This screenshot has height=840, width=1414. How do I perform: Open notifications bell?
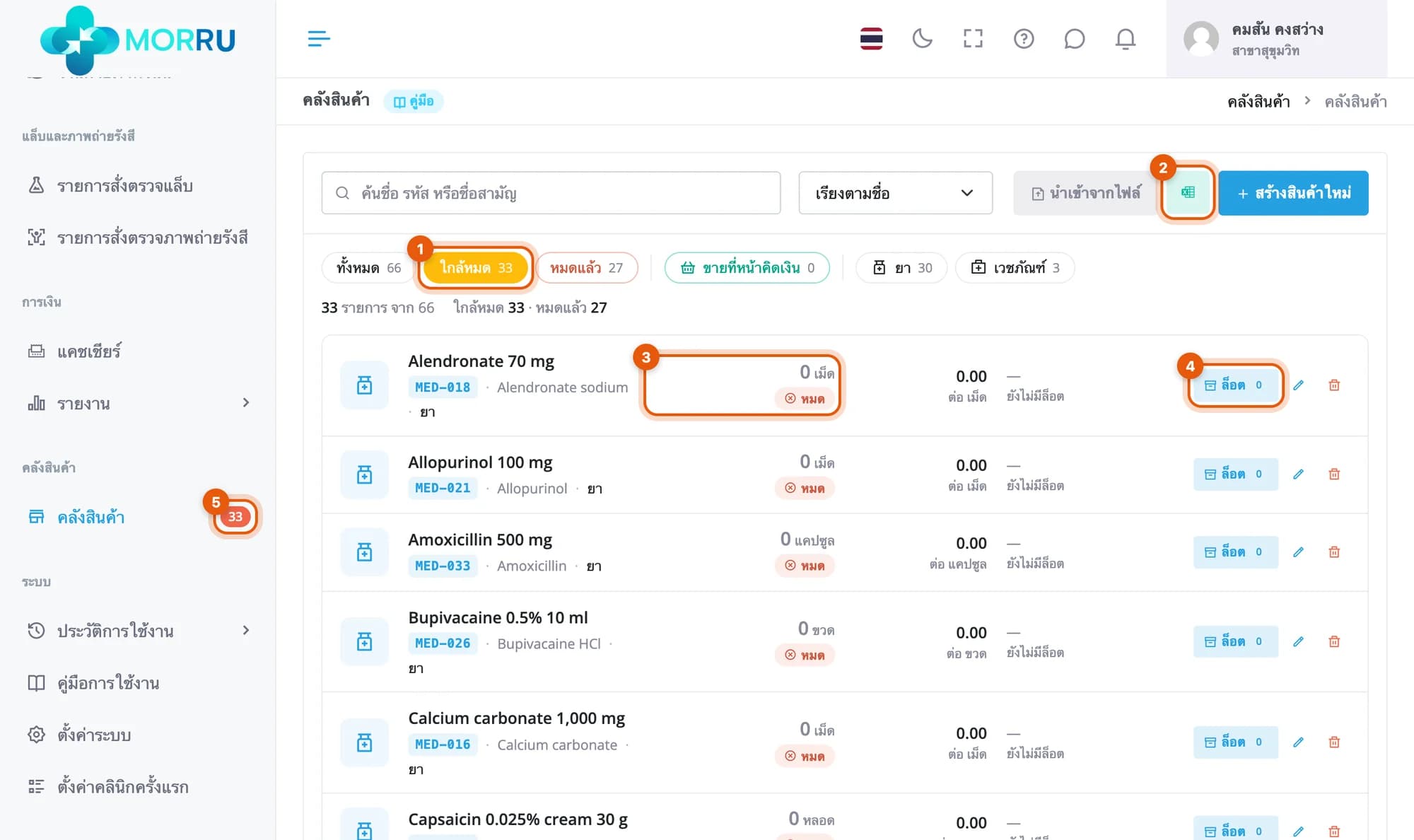1126,38
